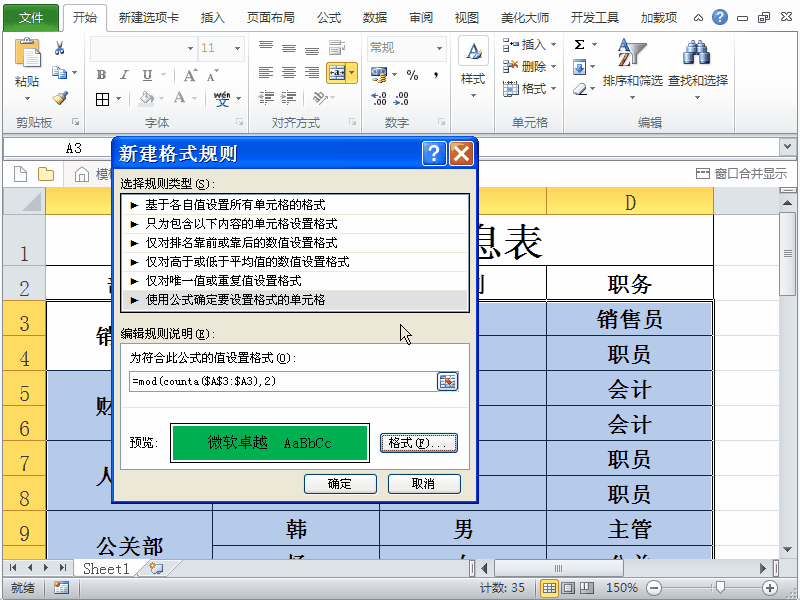This screenshot has height=600, width=800.
Task: Toggle Italic formatting
Action: [x=124, y=75]
